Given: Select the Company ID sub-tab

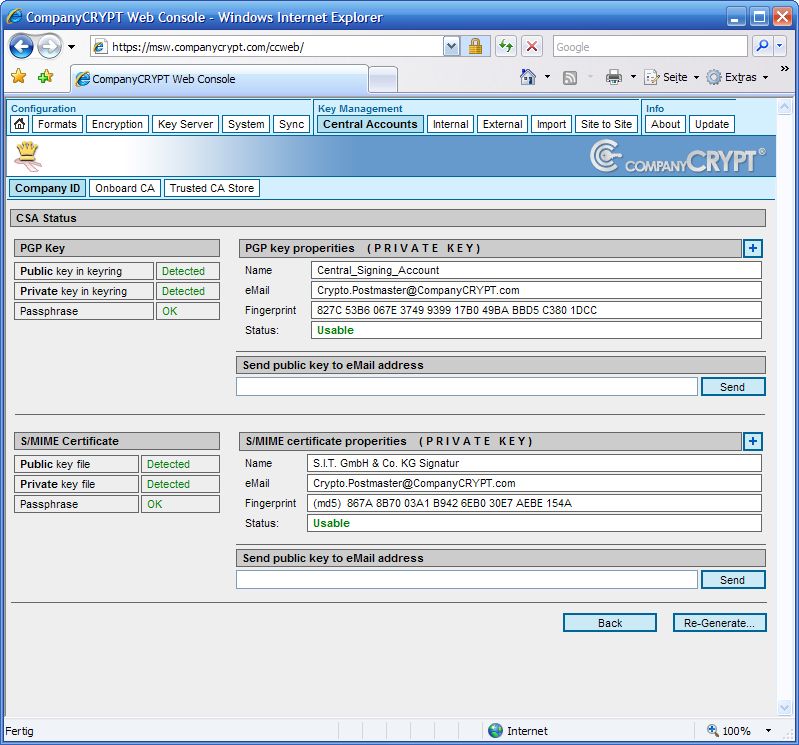Looking at the screenshot, I should pos(47,188).
